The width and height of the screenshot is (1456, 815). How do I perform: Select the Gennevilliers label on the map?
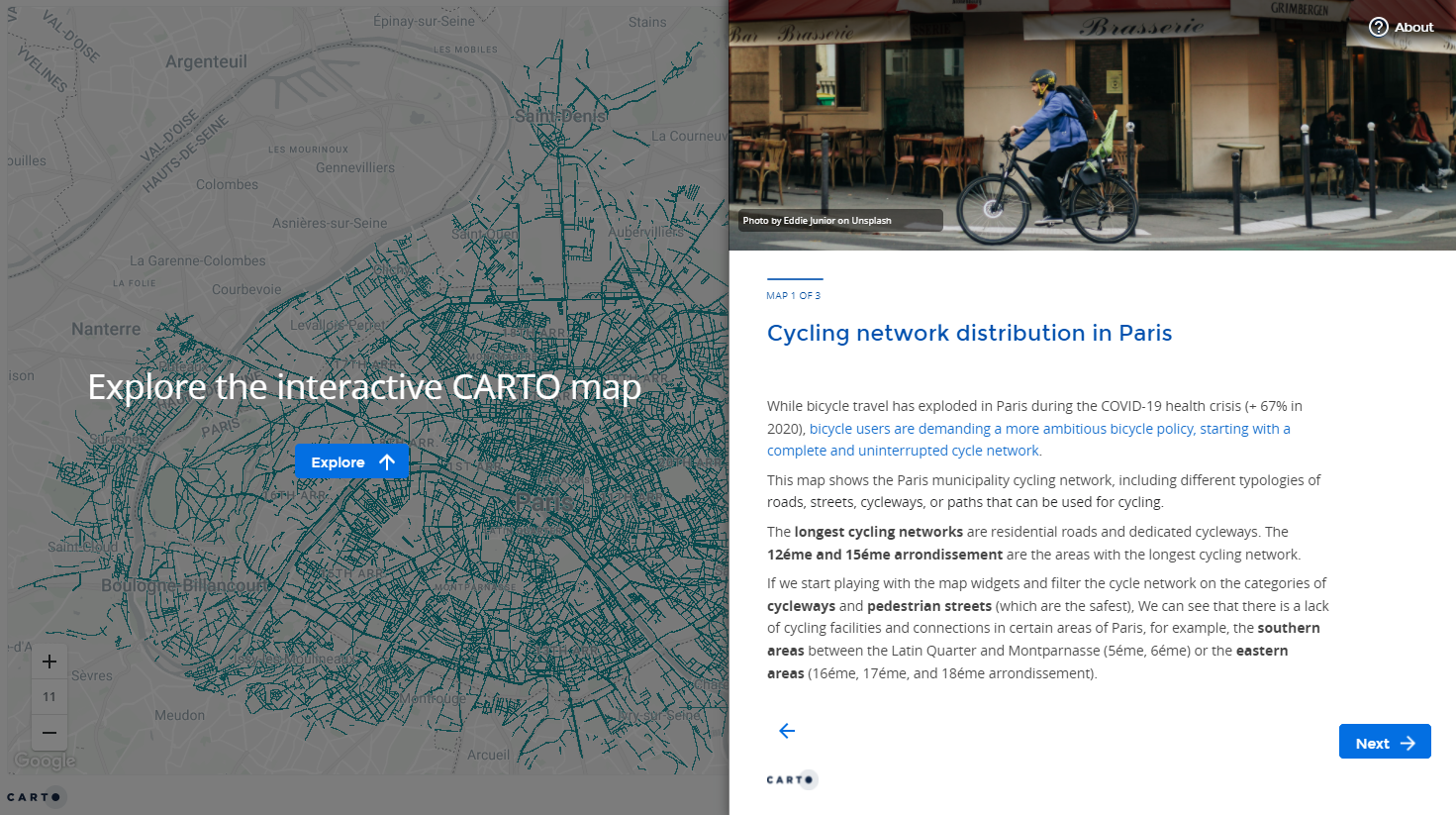[x=354, y=167]
